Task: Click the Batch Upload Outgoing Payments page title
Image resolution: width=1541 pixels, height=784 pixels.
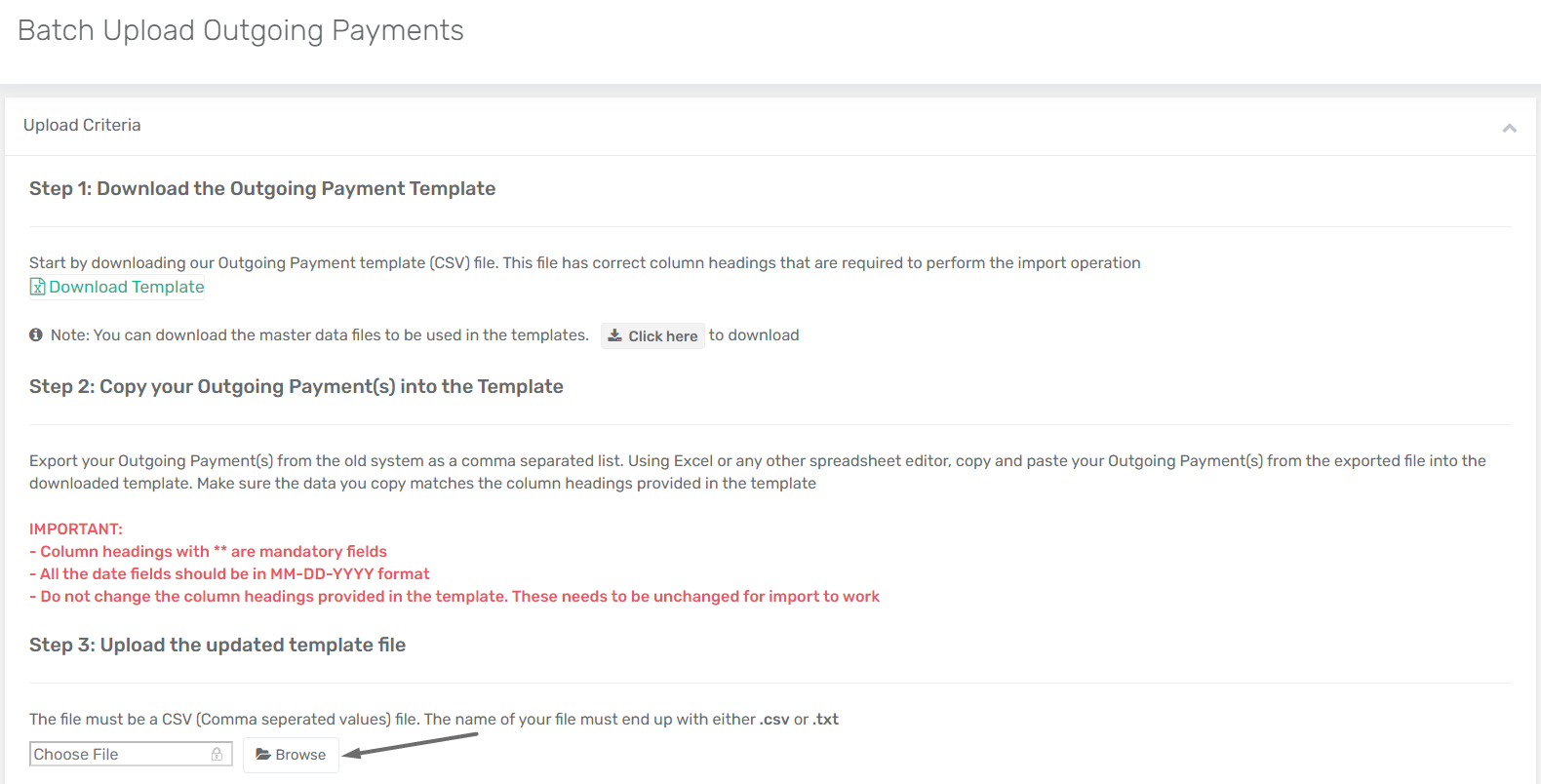Action: coord(241,30)
